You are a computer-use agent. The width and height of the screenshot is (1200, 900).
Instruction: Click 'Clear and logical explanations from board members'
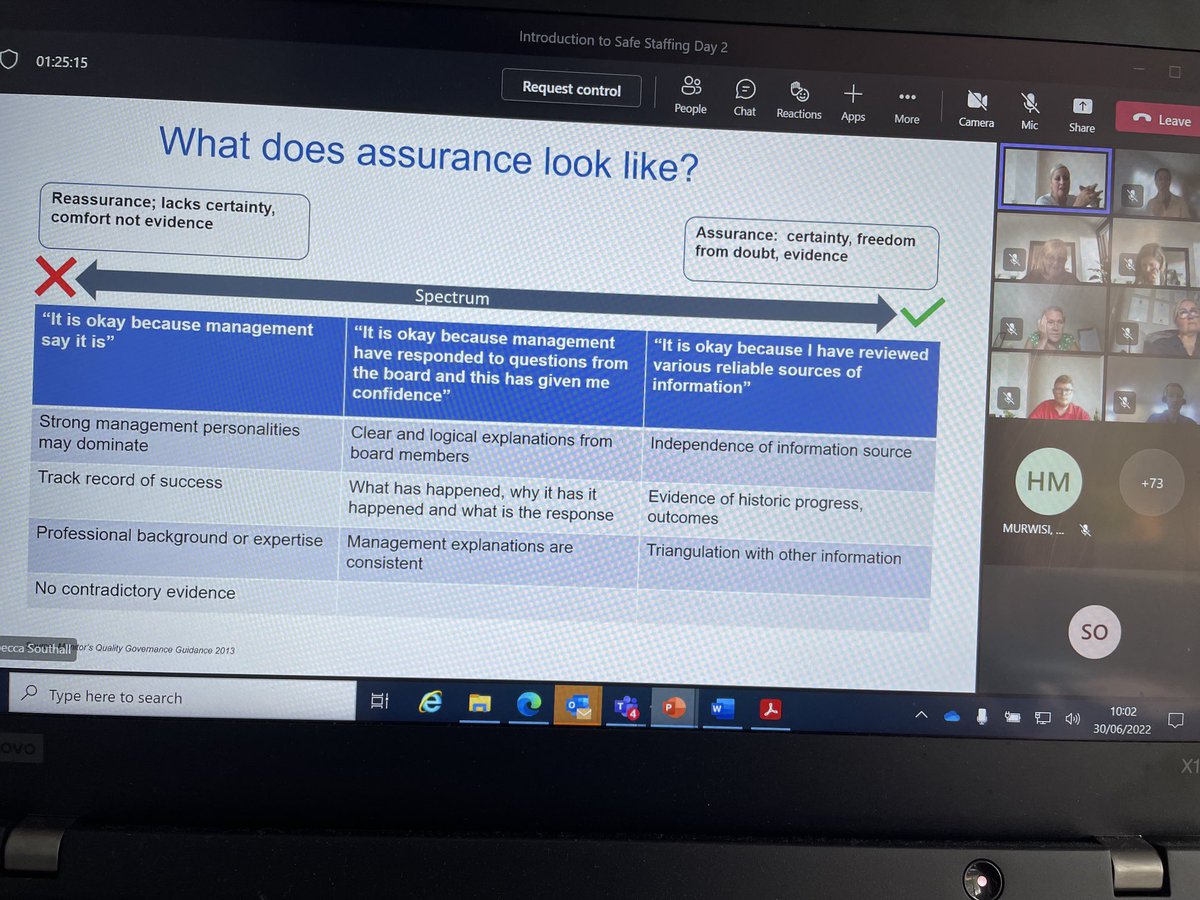492,446
